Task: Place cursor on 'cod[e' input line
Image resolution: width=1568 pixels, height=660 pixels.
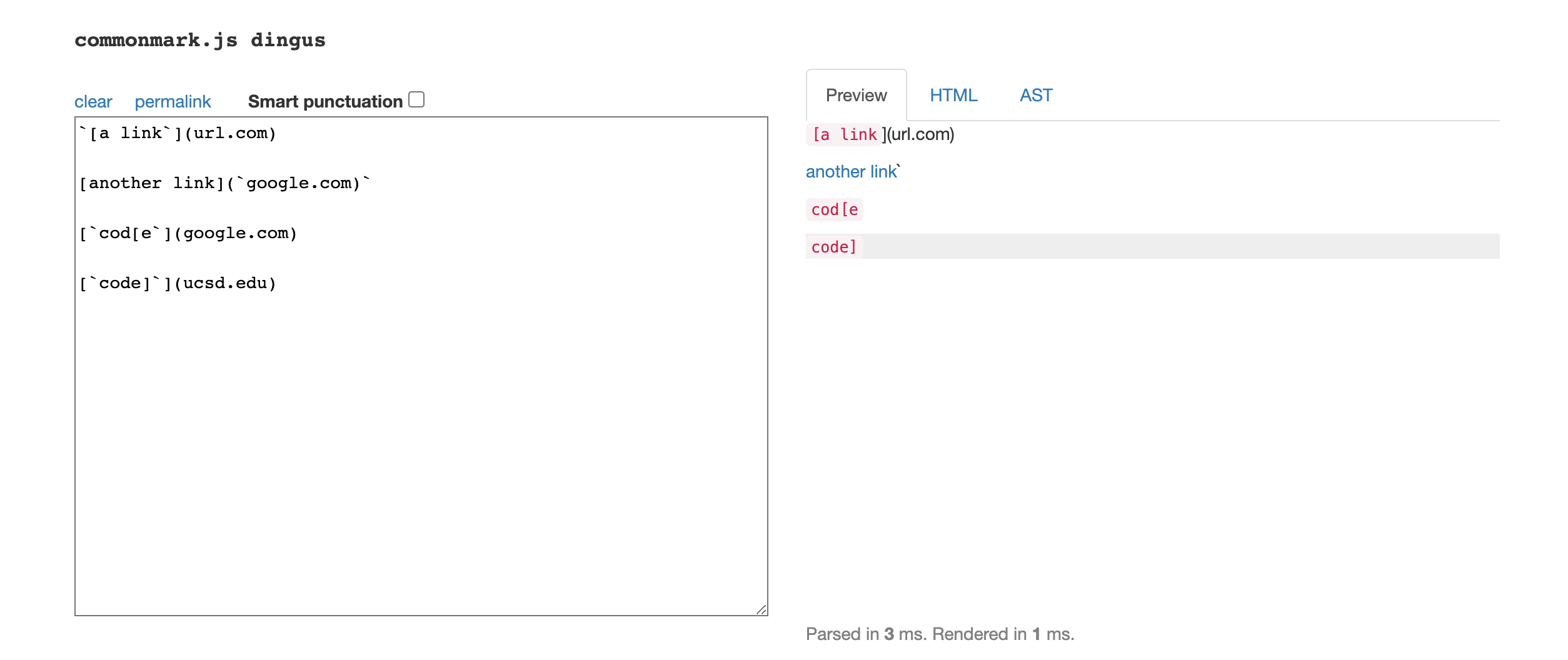Action: [x=188, y=233]
